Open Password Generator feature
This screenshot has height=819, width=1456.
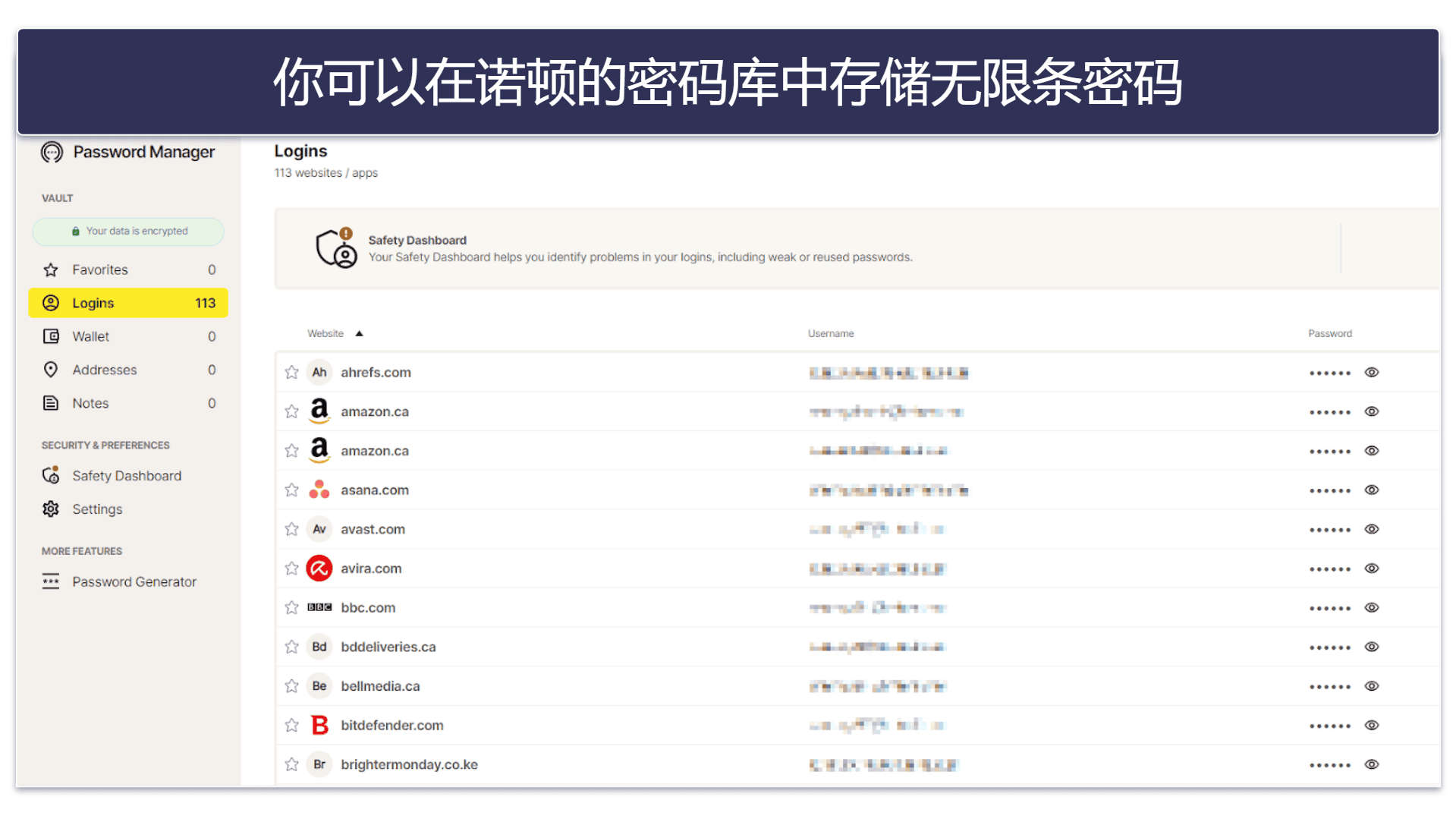(134, 582)
